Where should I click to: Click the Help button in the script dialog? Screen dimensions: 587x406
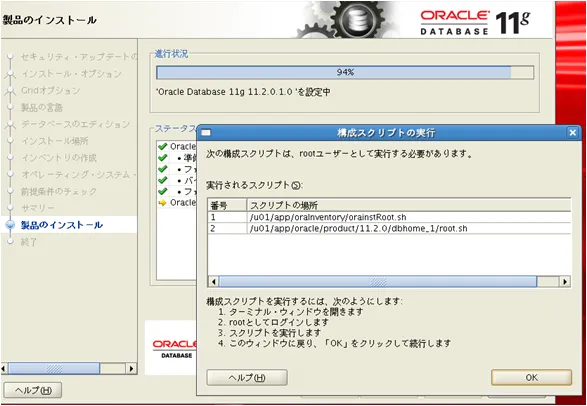click(x=247, y=377)
